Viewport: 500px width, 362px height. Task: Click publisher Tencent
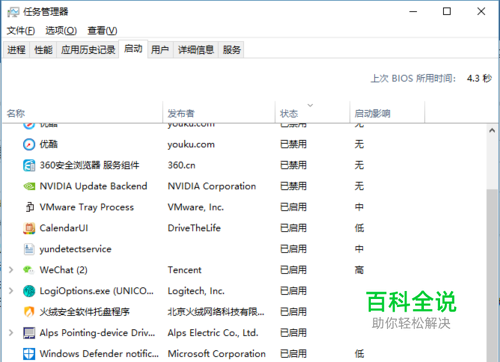pos(184,270)
